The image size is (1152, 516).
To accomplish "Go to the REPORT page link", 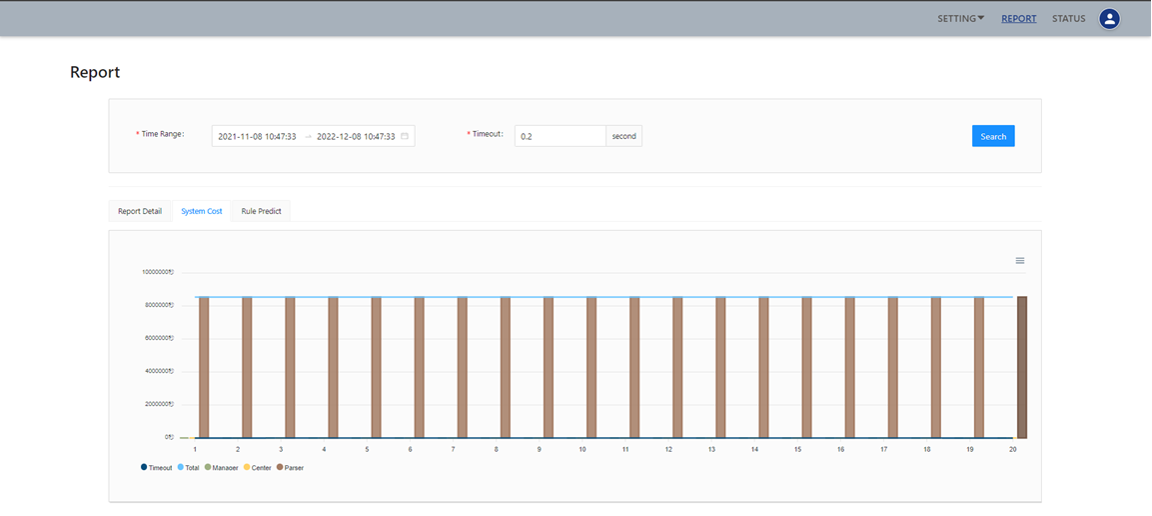I will coord(1019,19).
